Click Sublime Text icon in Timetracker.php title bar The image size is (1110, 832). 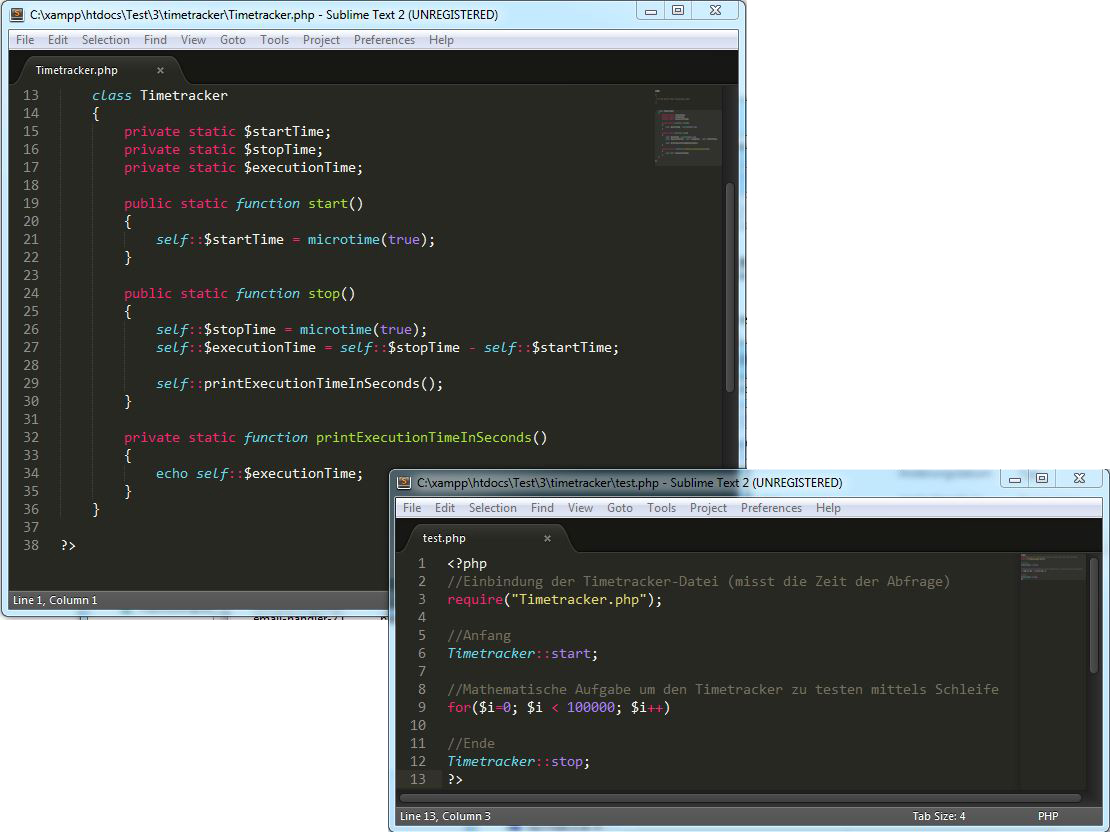(17, 14)
